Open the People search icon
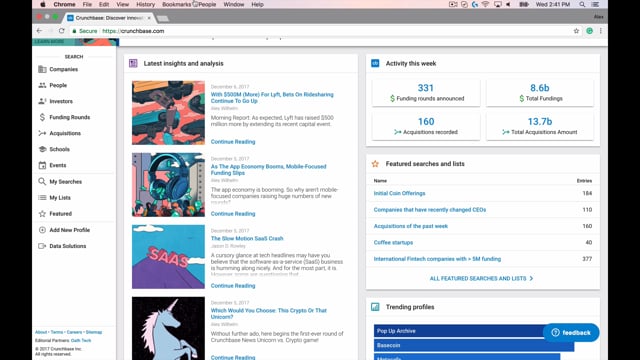 pos(42,85)
